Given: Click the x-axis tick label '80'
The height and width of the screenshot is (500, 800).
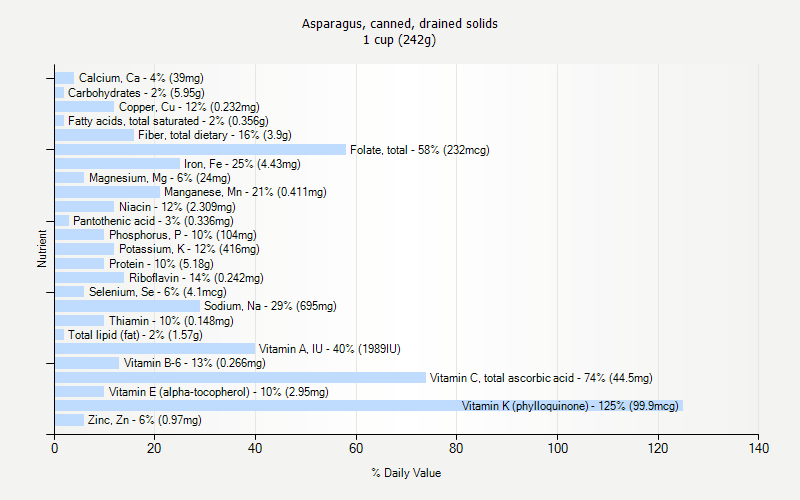Looking at the screenshot, I should pos(456,448).
